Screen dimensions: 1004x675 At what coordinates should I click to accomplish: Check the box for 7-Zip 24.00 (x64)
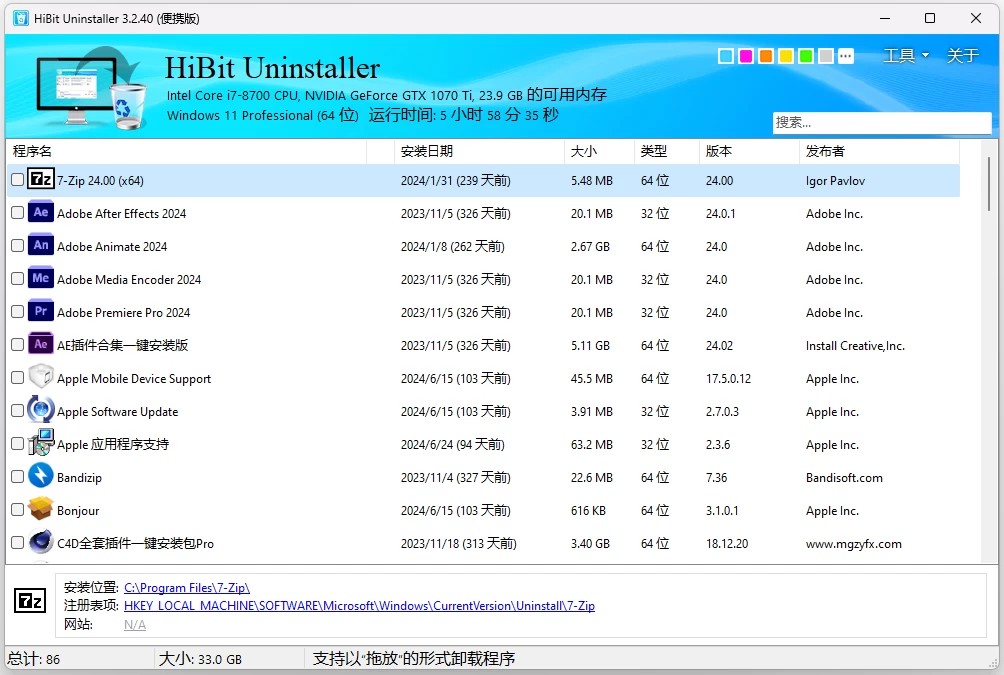17,180
